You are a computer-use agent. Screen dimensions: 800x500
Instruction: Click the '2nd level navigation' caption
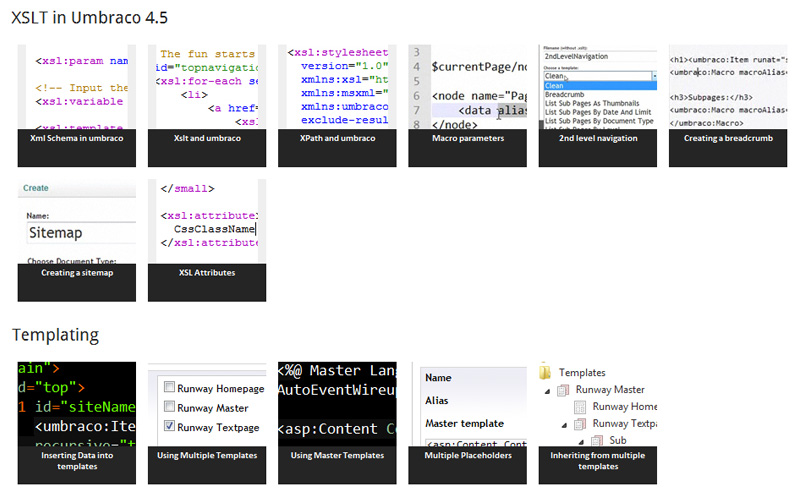click(x=598, y=138)
